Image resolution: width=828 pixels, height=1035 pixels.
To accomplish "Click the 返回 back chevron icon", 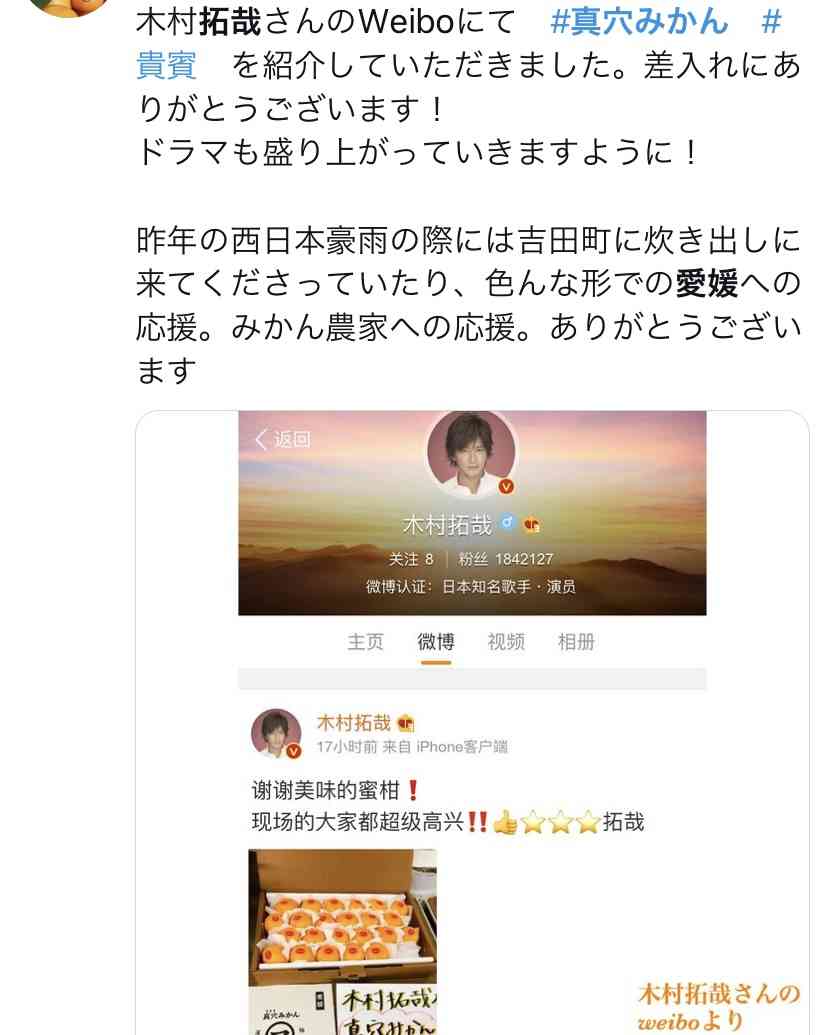I will click(261, 439).
